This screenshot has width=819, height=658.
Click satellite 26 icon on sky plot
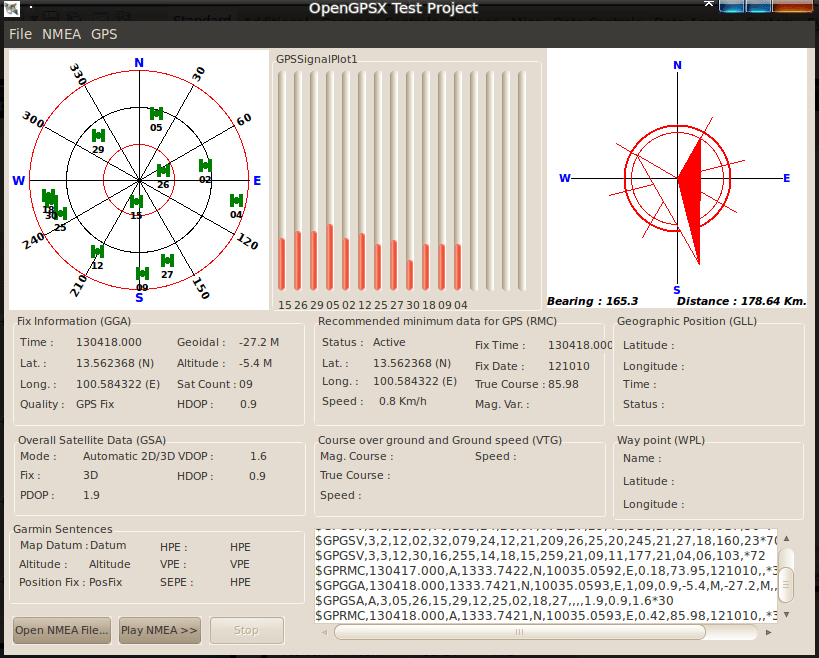163,170
